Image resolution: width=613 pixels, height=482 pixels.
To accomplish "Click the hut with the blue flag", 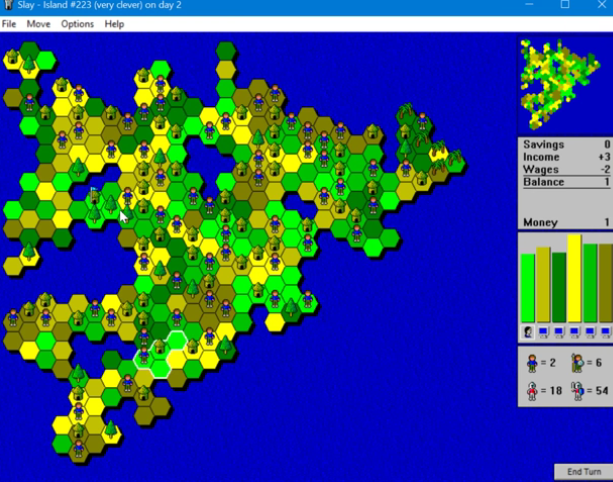I will 94,197.
